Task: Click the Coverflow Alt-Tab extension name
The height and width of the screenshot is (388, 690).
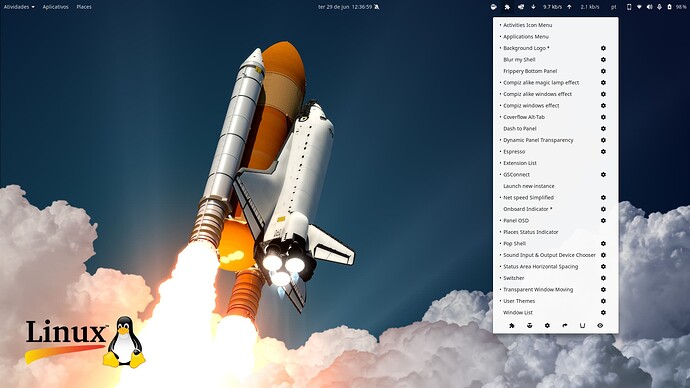Action: tap(524, 117)
